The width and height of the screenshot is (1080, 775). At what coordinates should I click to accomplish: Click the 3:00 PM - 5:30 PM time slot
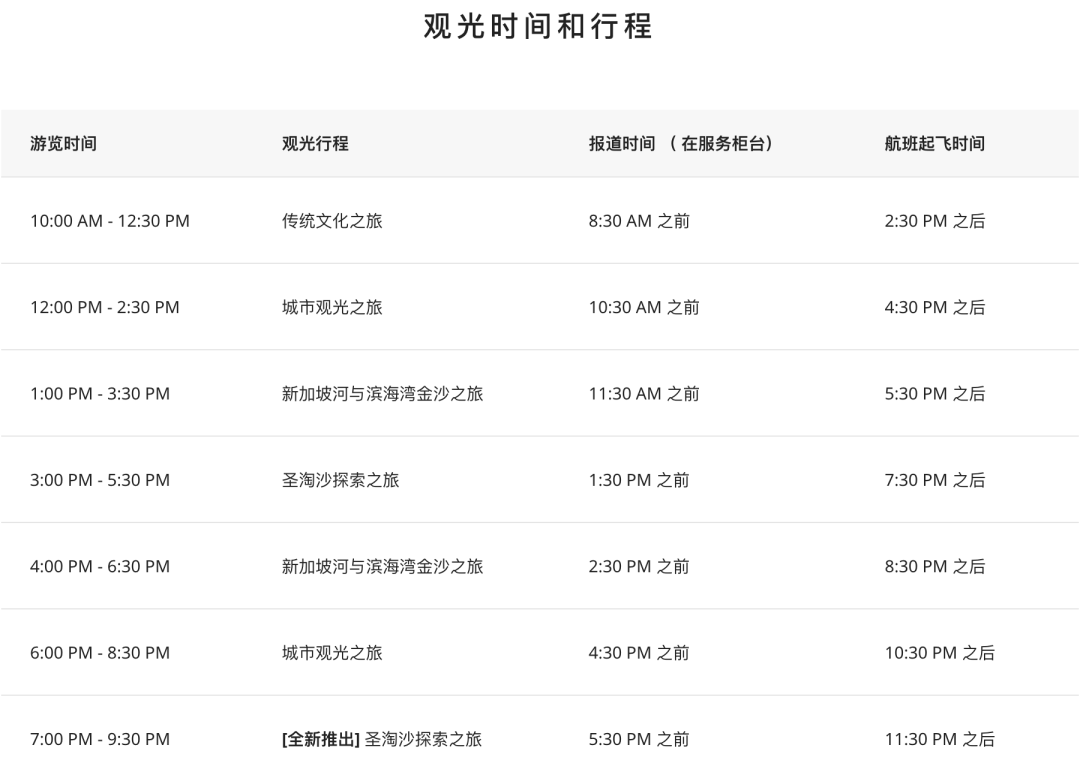[100, 480]
